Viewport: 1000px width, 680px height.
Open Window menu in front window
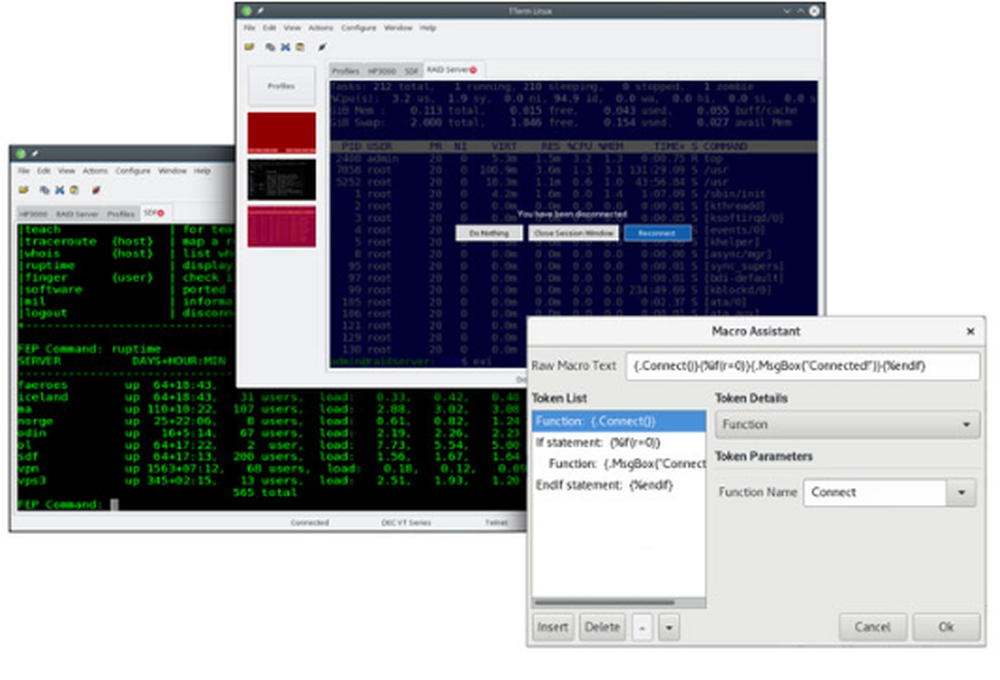(x=398, y=28)
